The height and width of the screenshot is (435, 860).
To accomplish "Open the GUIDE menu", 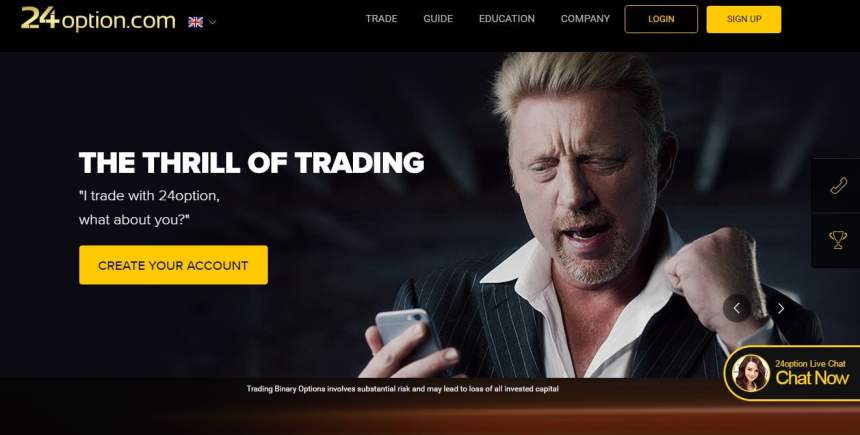I will click(x=438, y=19).
